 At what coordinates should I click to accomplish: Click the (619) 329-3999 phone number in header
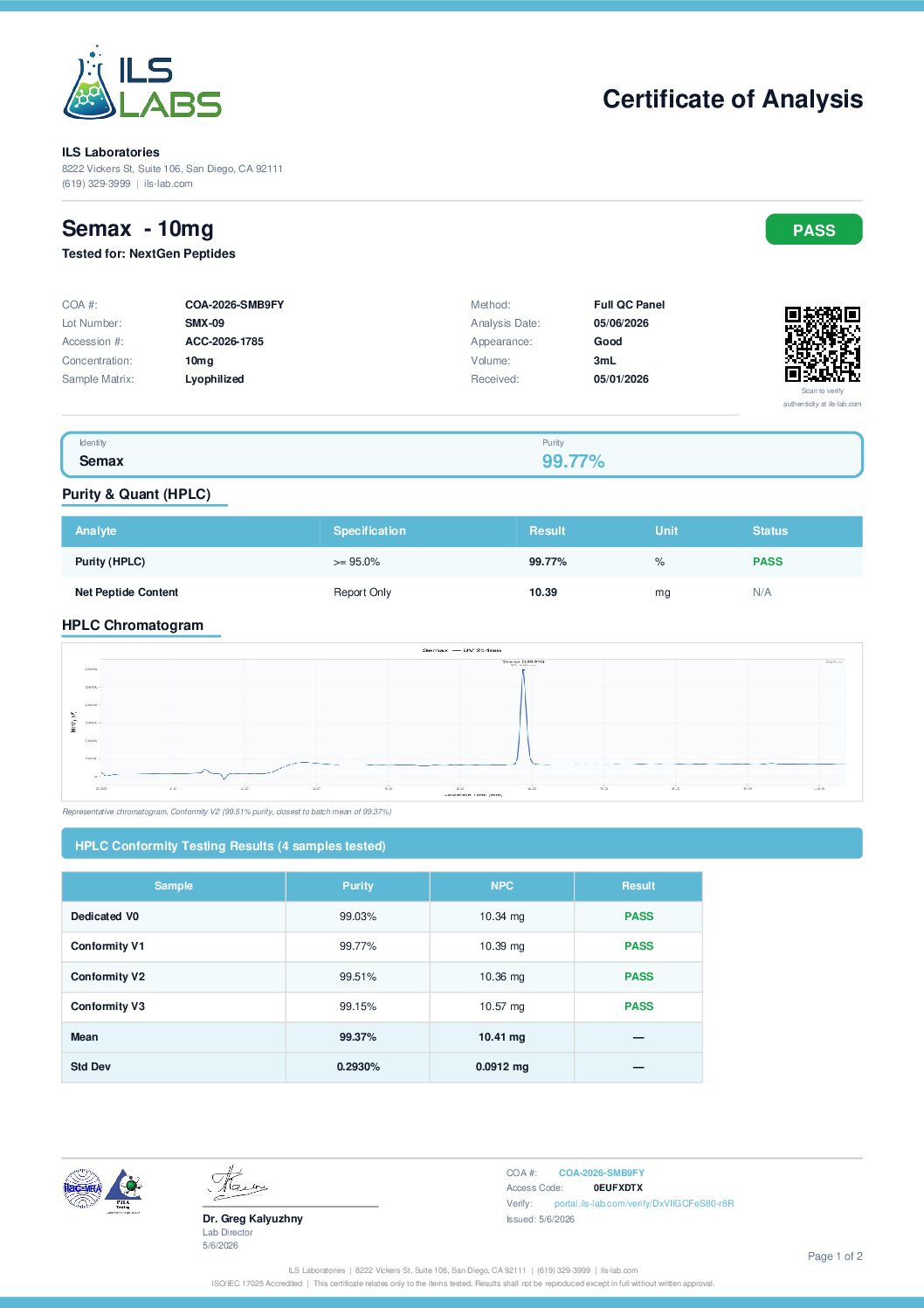click(96, 183)
